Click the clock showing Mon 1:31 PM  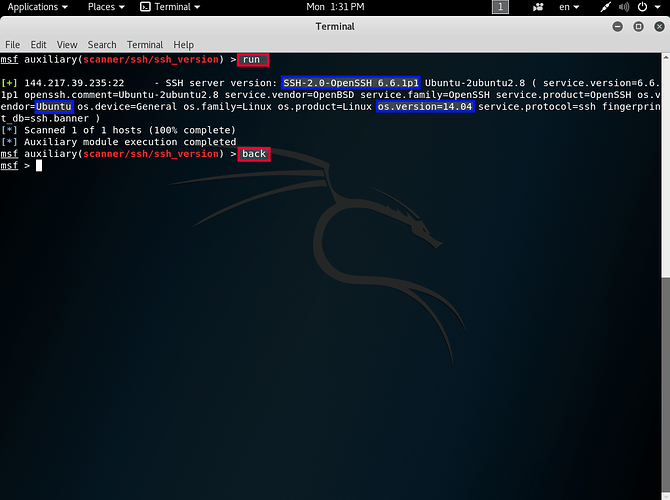[x=334, y=7]
